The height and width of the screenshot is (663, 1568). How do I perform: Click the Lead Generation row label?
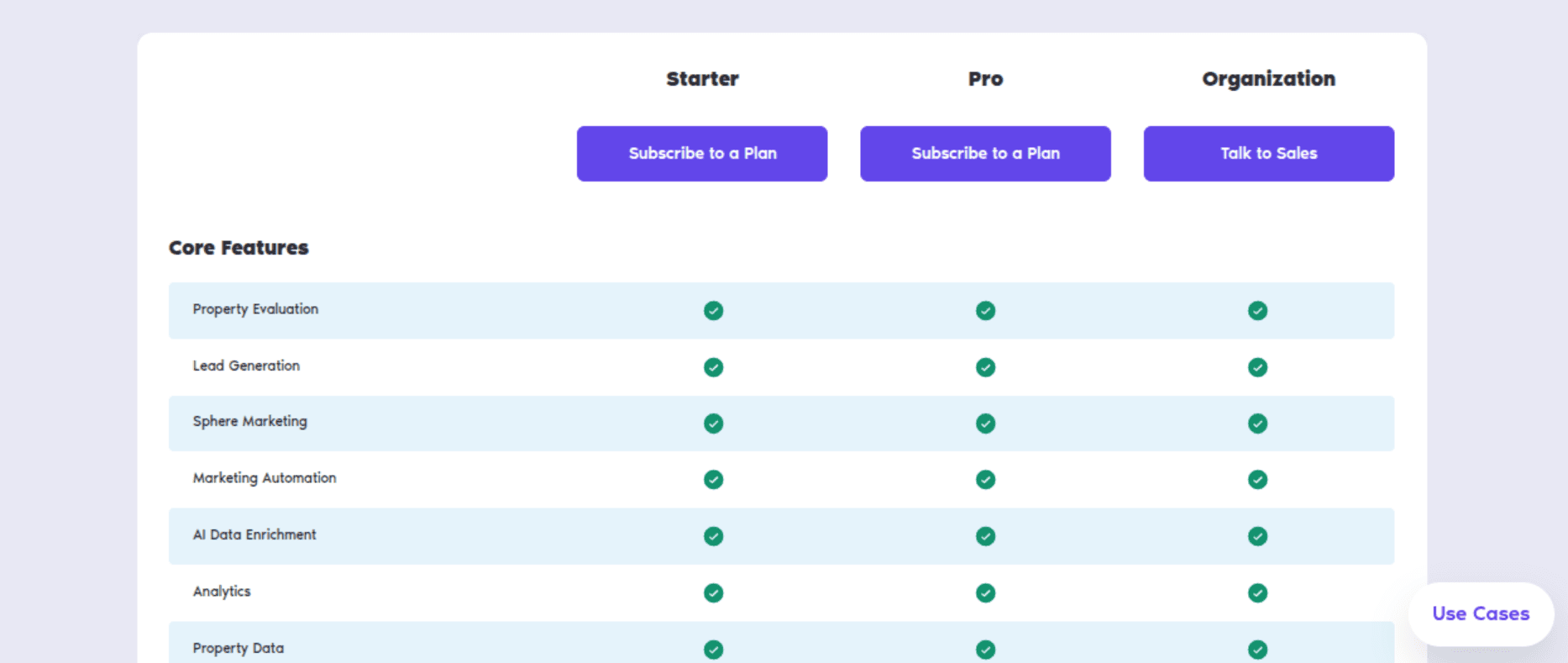pyautogui.click(x=246, y=366)
